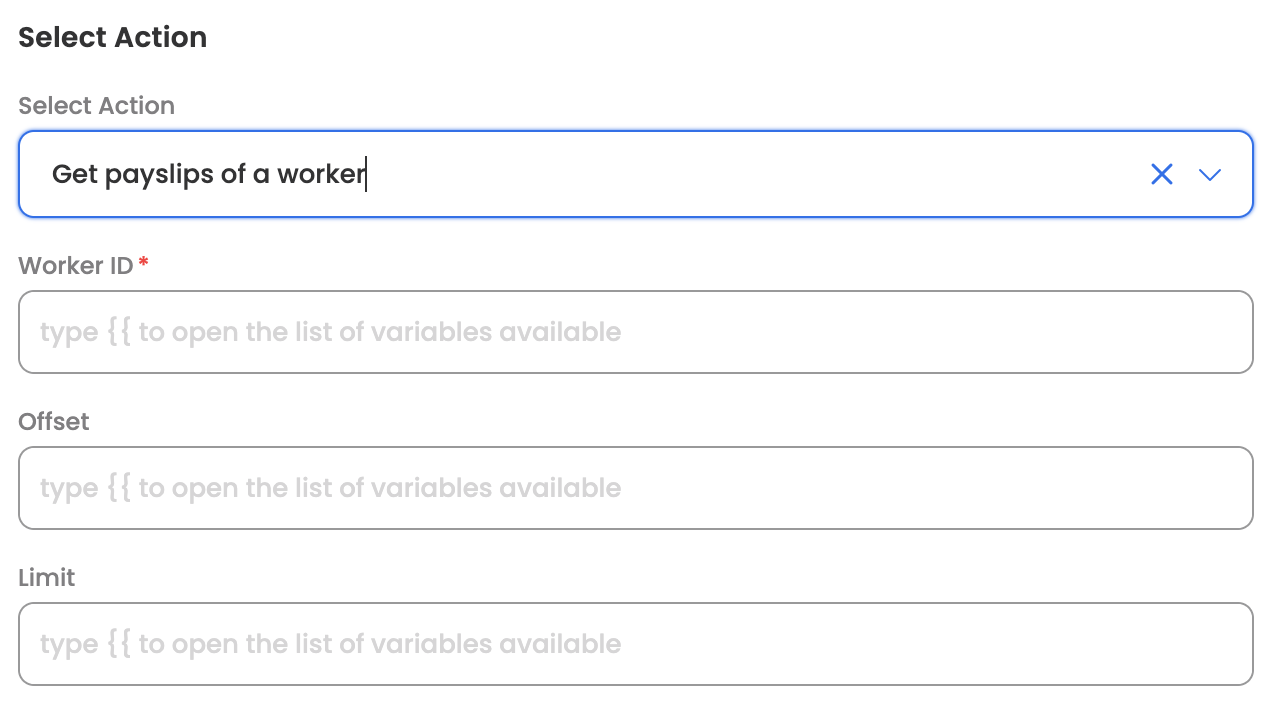Focus the Worker ID input field
The width and height of the screenshot is (1276, 710).
pyautogui.click(x=636, y=332)
